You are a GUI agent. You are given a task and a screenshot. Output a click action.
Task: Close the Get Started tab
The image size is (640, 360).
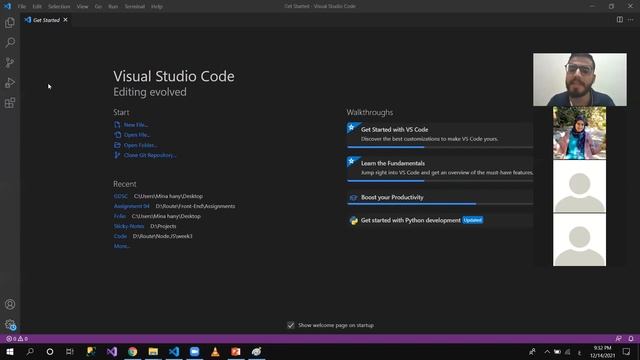click(x=65, y=20)
